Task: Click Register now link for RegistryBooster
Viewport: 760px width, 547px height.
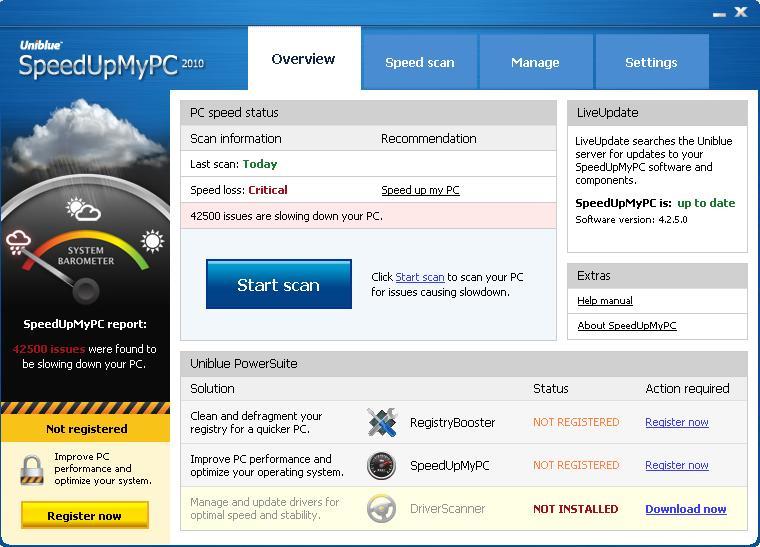Action: coord(677,422)
